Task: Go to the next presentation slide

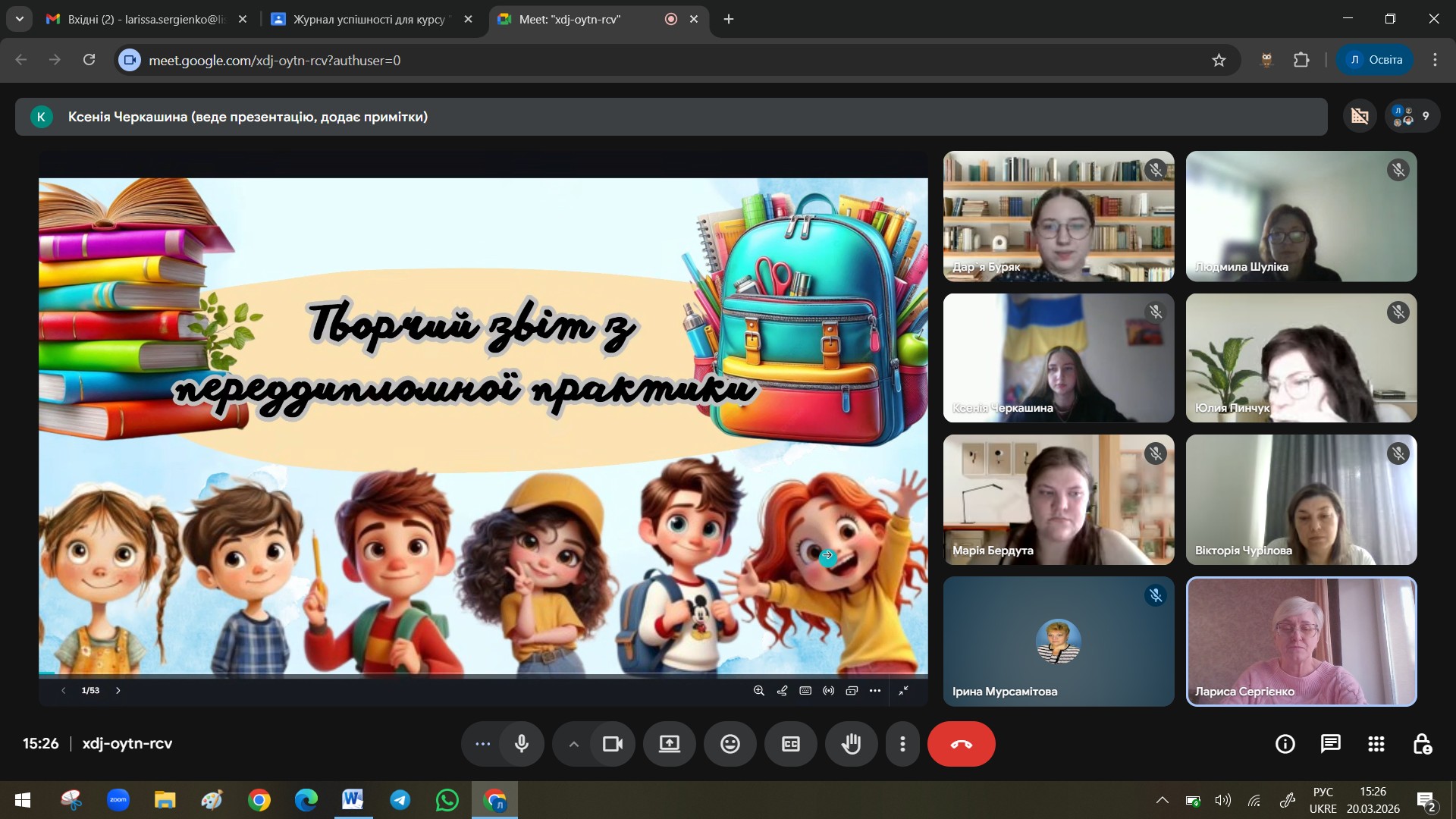Action: pyautogui.click(x=118, y=691)
